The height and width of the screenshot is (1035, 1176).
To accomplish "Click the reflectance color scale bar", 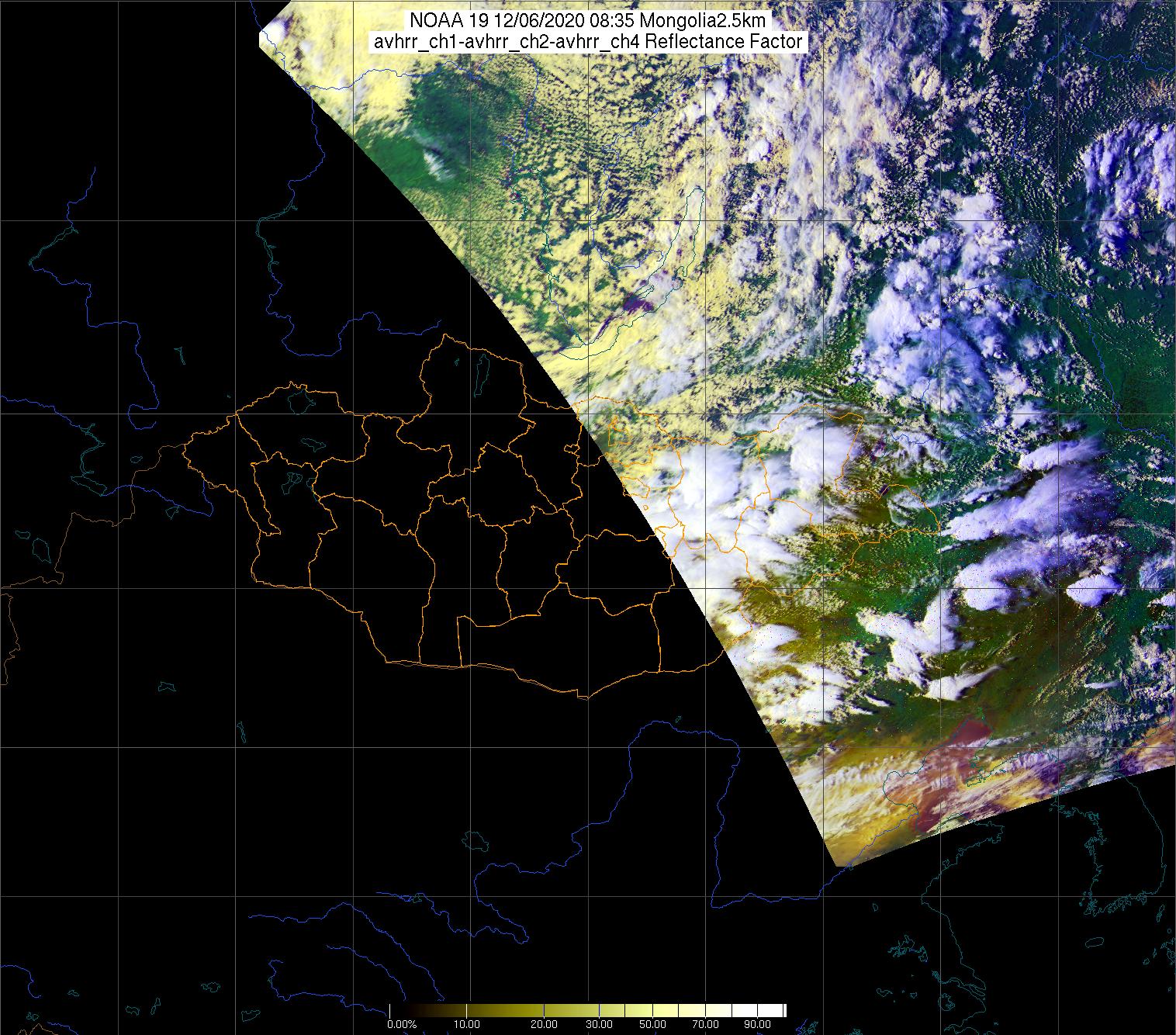I will (x=588, y=1010).
